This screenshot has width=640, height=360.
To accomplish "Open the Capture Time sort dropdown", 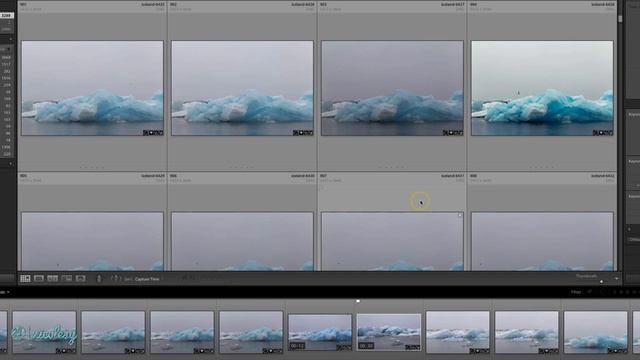I will pos(147,279).
